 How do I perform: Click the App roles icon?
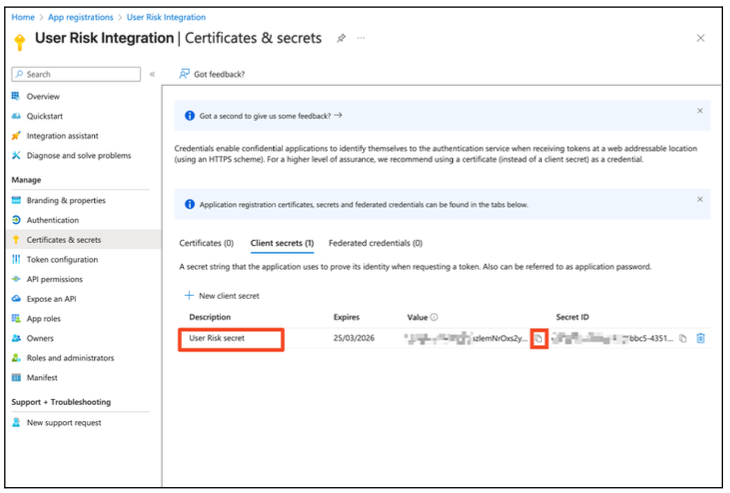(x=16, y=318)
